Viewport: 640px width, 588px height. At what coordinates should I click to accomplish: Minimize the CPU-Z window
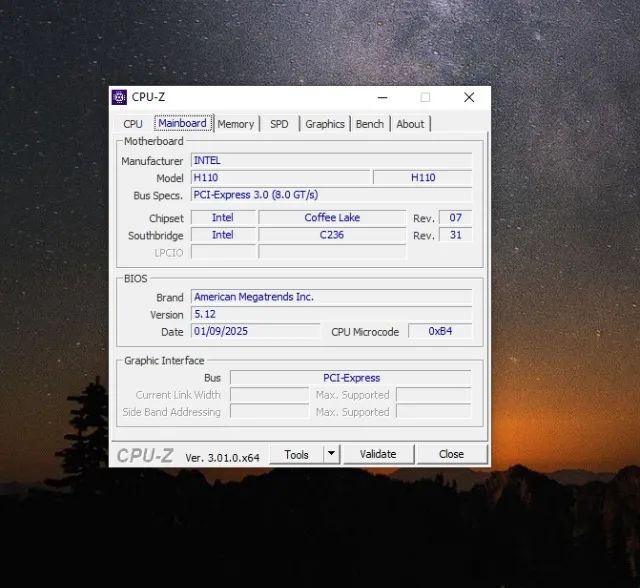coord(382,98)
